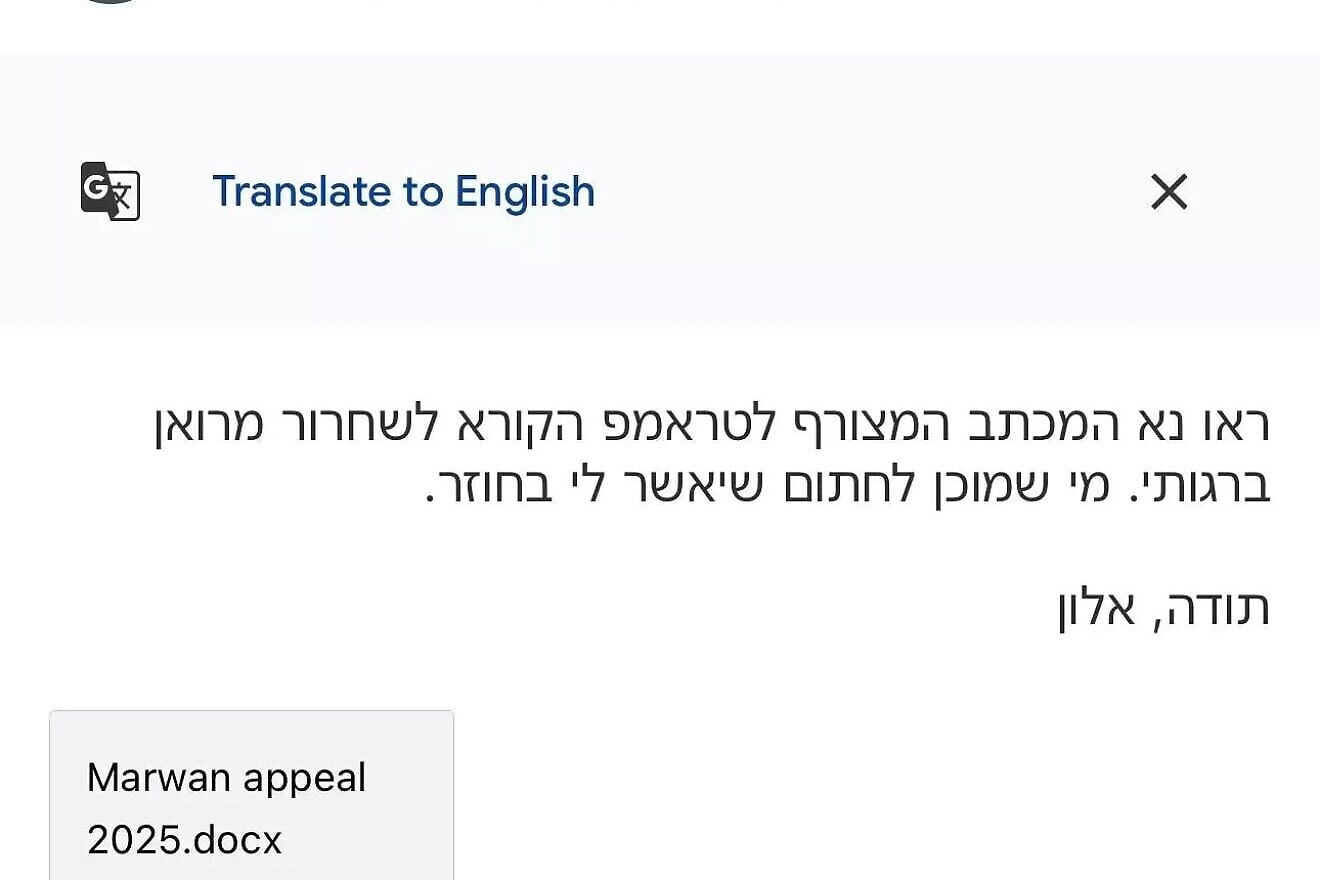Click the first line of the Hebrew message
The image size is (1320, 880).
click(711, 424)
